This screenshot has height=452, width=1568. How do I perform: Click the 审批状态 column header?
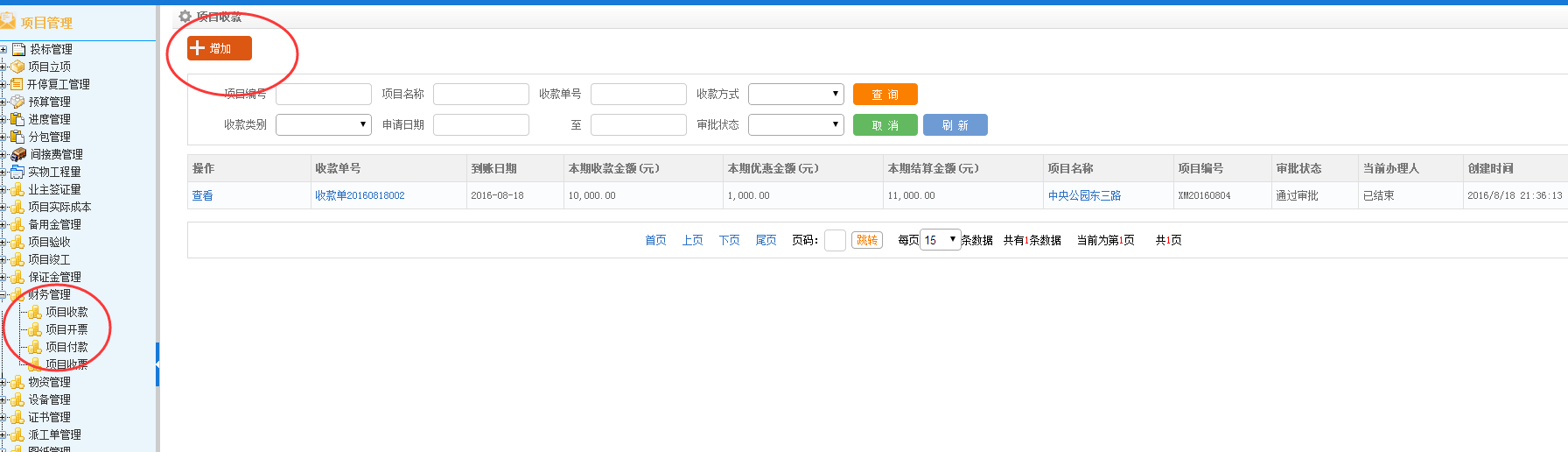(x=1314, y=168)
